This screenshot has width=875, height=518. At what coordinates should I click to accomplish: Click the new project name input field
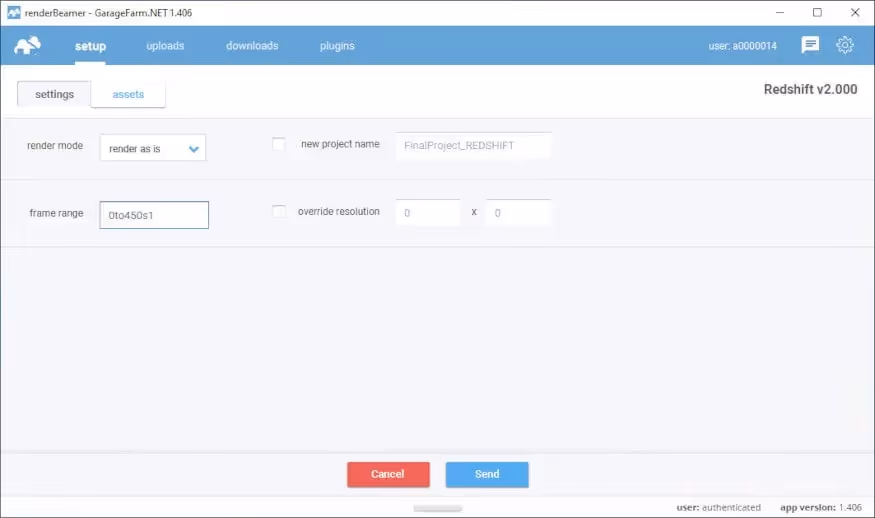point(474,146)
